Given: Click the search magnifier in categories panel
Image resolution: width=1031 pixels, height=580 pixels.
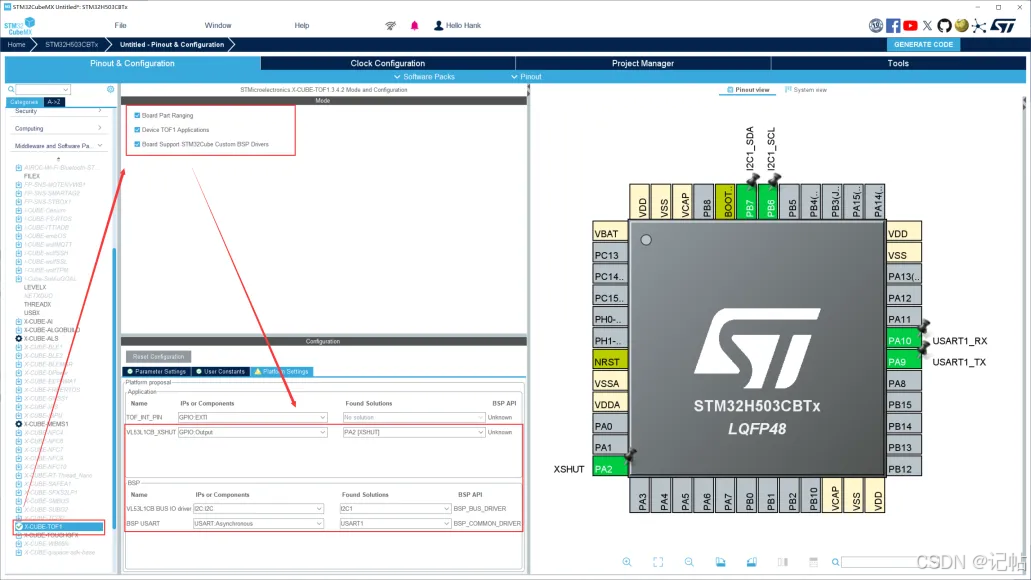Looking at the screenshot, I should [11, 89].
